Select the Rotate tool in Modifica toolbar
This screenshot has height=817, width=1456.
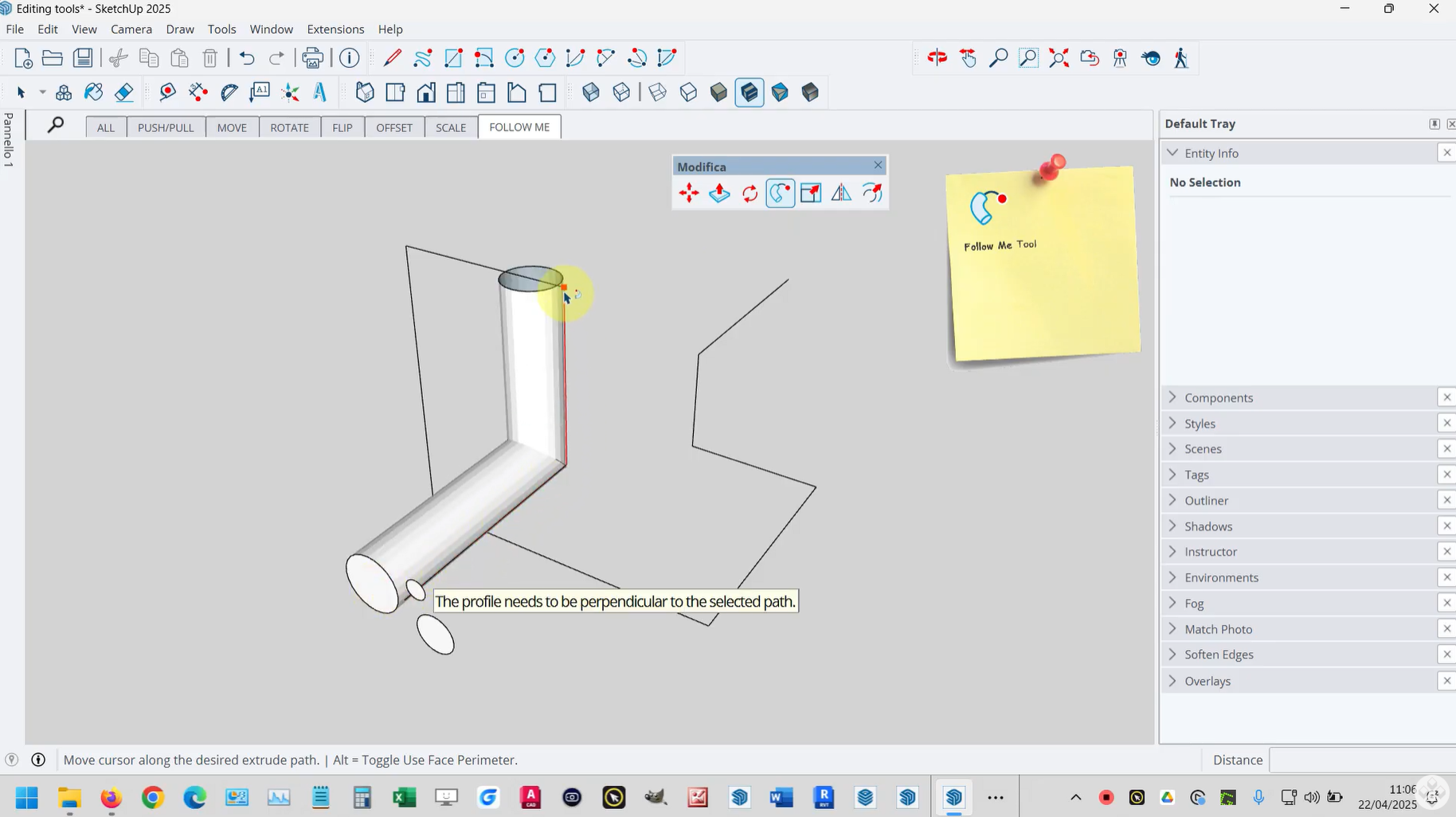click(750, 193)
